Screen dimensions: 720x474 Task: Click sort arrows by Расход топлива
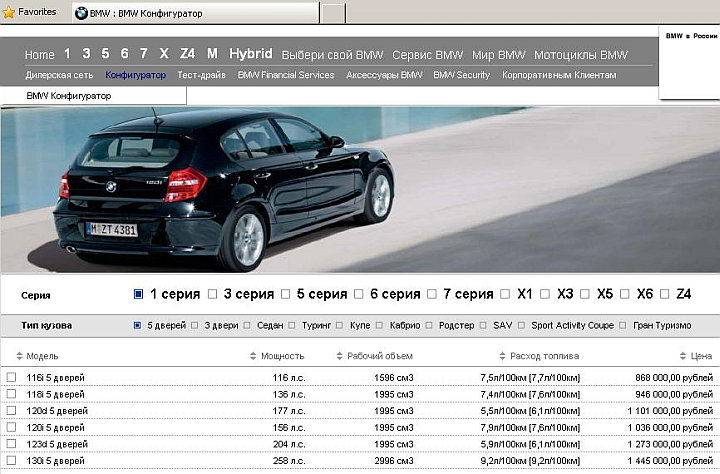coord(502,356)
